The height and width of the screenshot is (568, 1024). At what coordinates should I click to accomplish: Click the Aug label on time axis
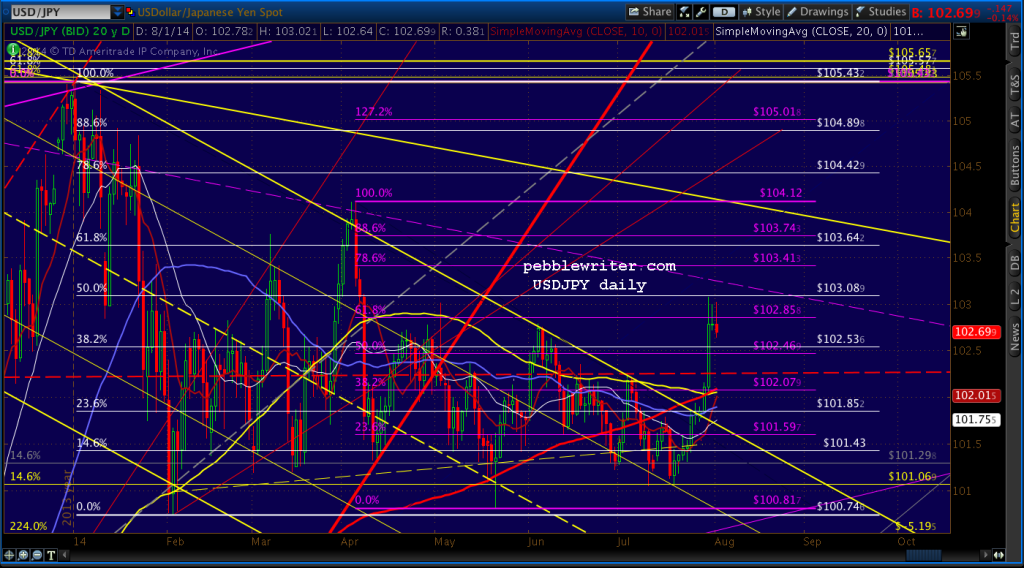click(x=724, y=542)
